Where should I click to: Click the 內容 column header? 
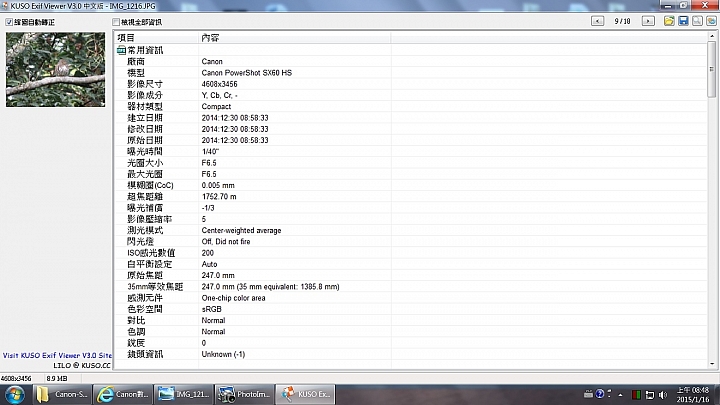(x=294, y=38)
